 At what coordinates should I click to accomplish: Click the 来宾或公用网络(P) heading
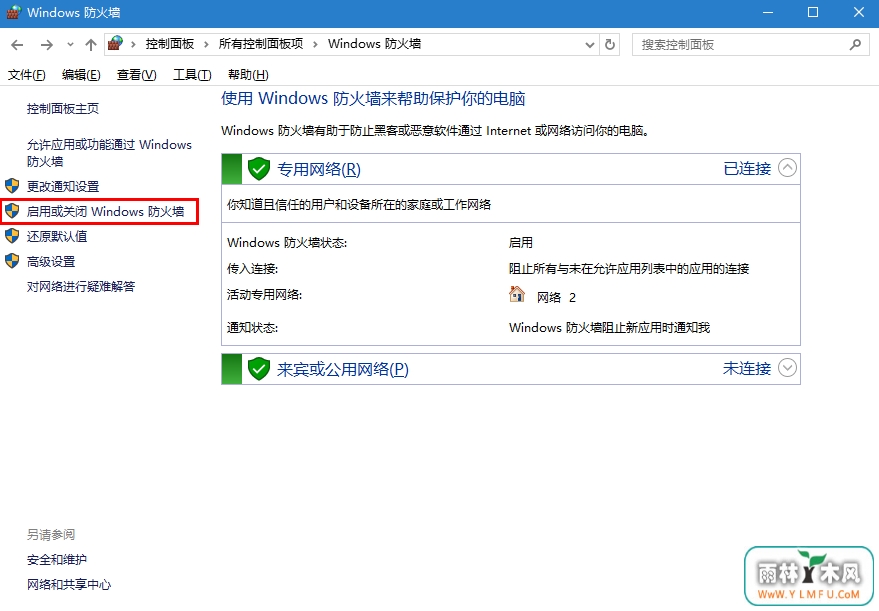pos(343,369)
